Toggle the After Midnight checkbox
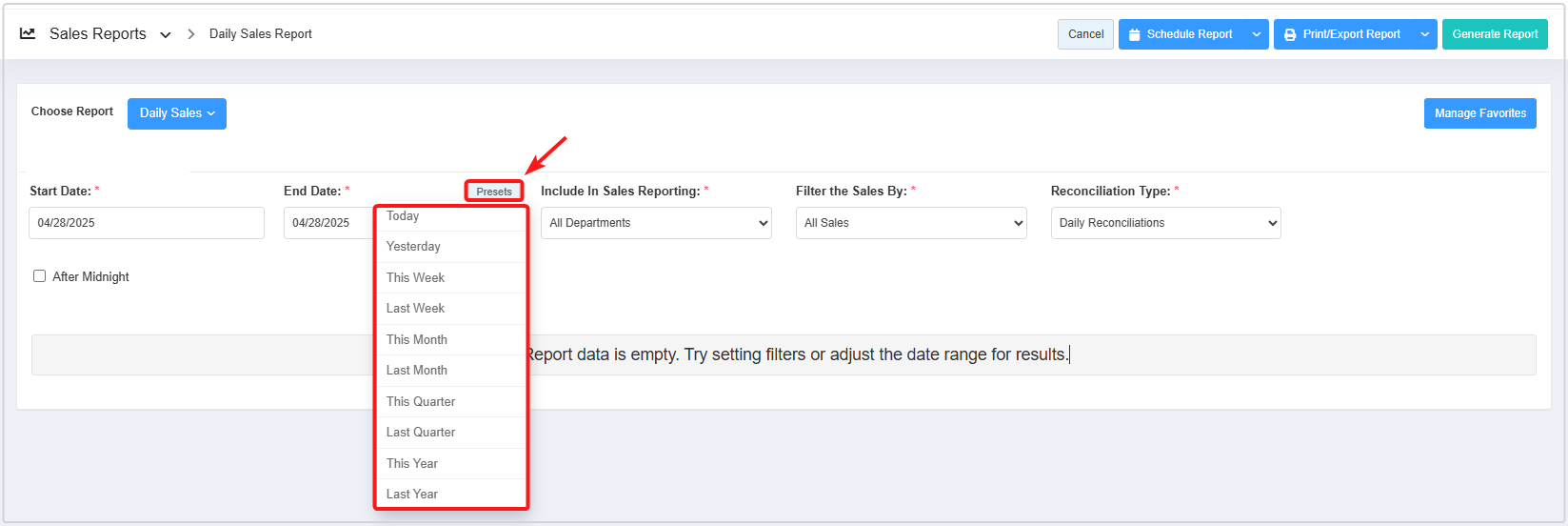The width and height of the screenshot is (1568, 526). 40,276
